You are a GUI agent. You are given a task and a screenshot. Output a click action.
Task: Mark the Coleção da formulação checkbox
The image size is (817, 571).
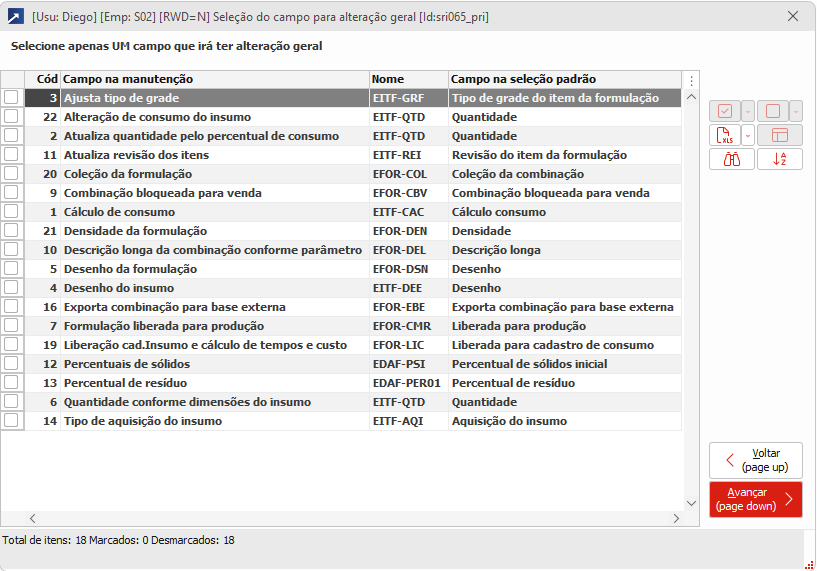[11, 173]
